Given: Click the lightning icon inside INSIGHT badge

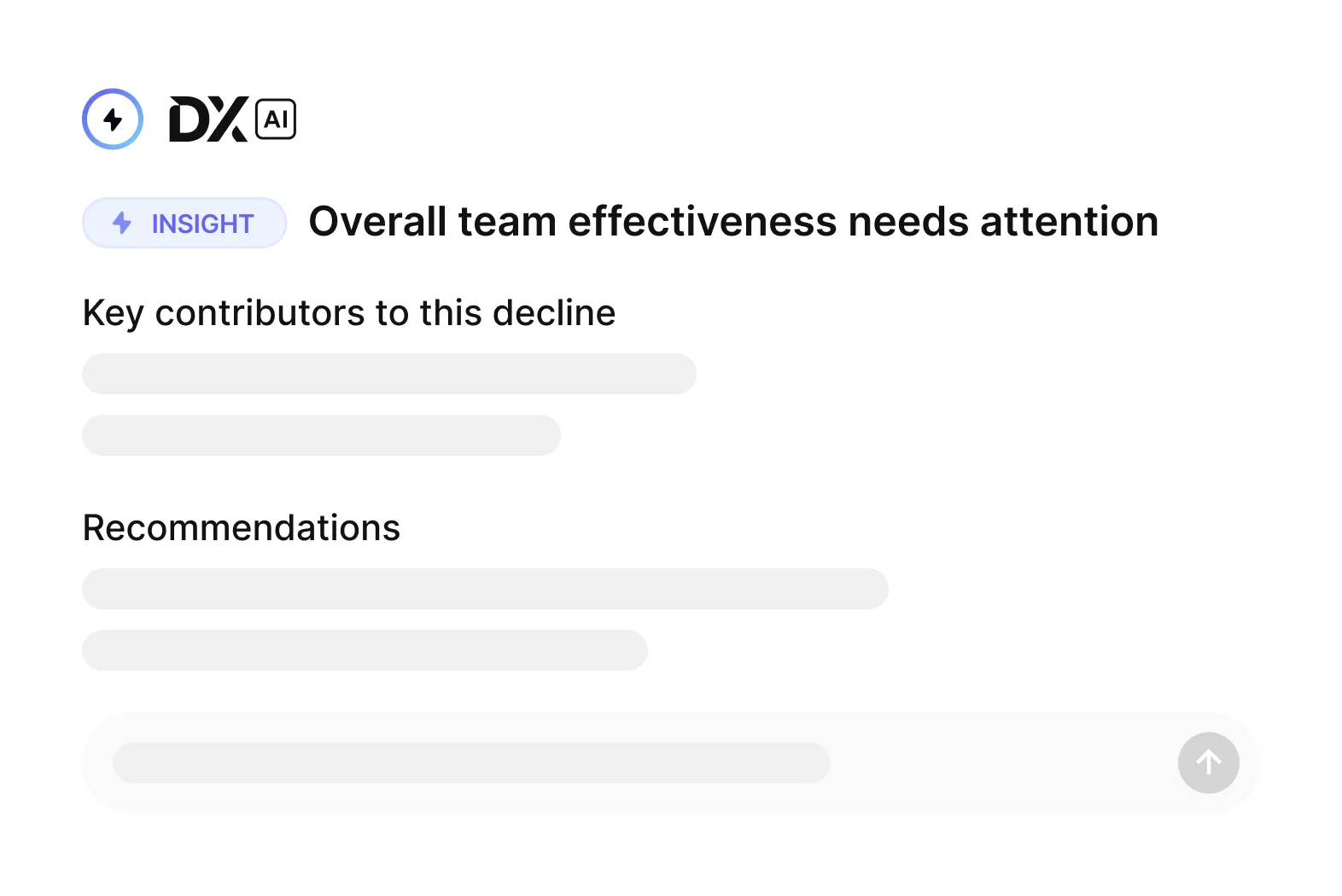Looking at the screenshot, I should coord(122,223).
